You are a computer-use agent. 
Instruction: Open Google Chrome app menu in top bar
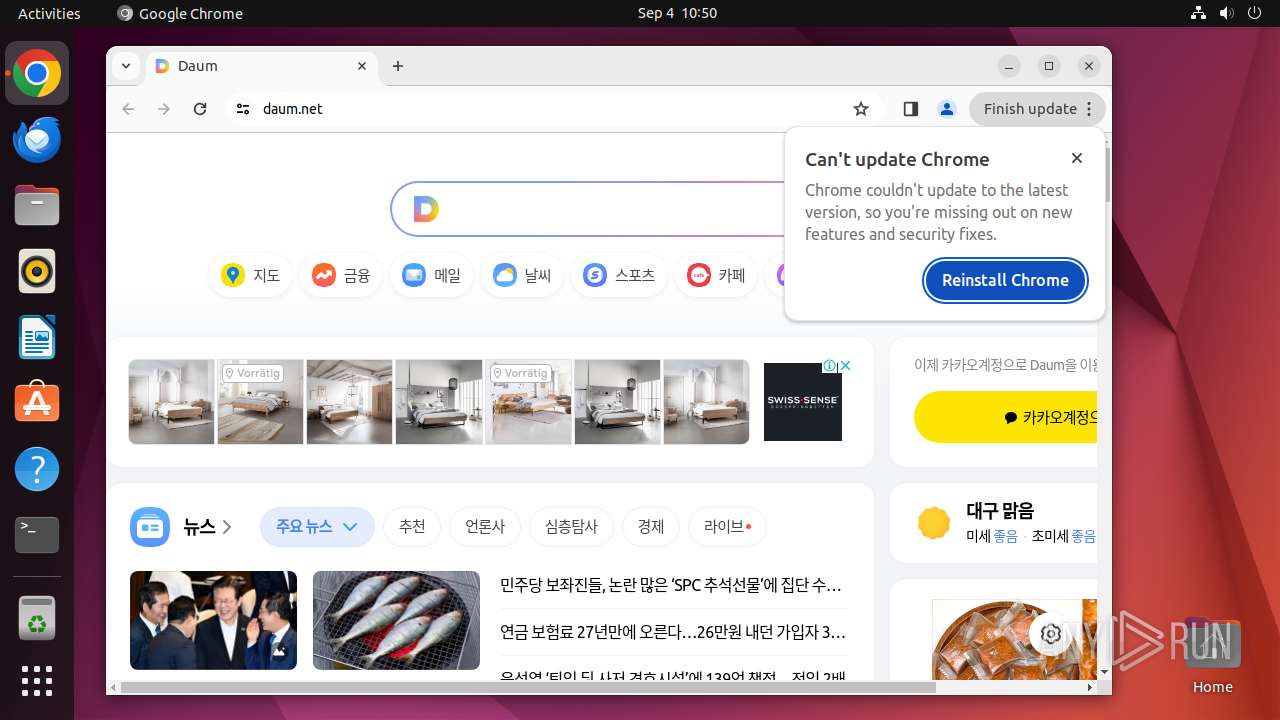[180, 14]
